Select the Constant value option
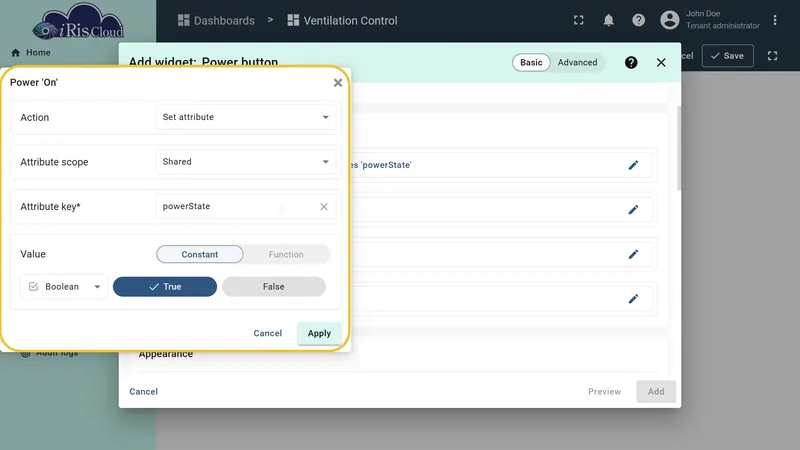800x450 pixels. [199, 254]
